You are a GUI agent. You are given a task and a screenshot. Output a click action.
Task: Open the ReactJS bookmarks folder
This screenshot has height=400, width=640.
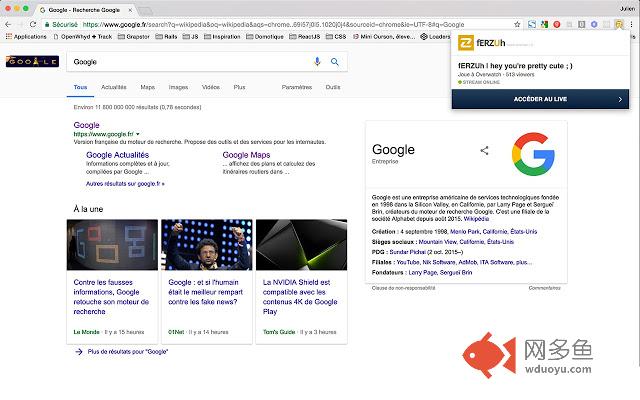(305, 36)
